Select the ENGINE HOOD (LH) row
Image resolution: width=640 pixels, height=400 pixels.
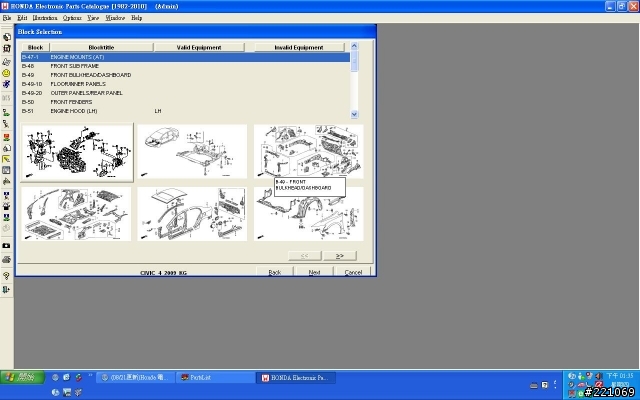click(x=185, y=111)
